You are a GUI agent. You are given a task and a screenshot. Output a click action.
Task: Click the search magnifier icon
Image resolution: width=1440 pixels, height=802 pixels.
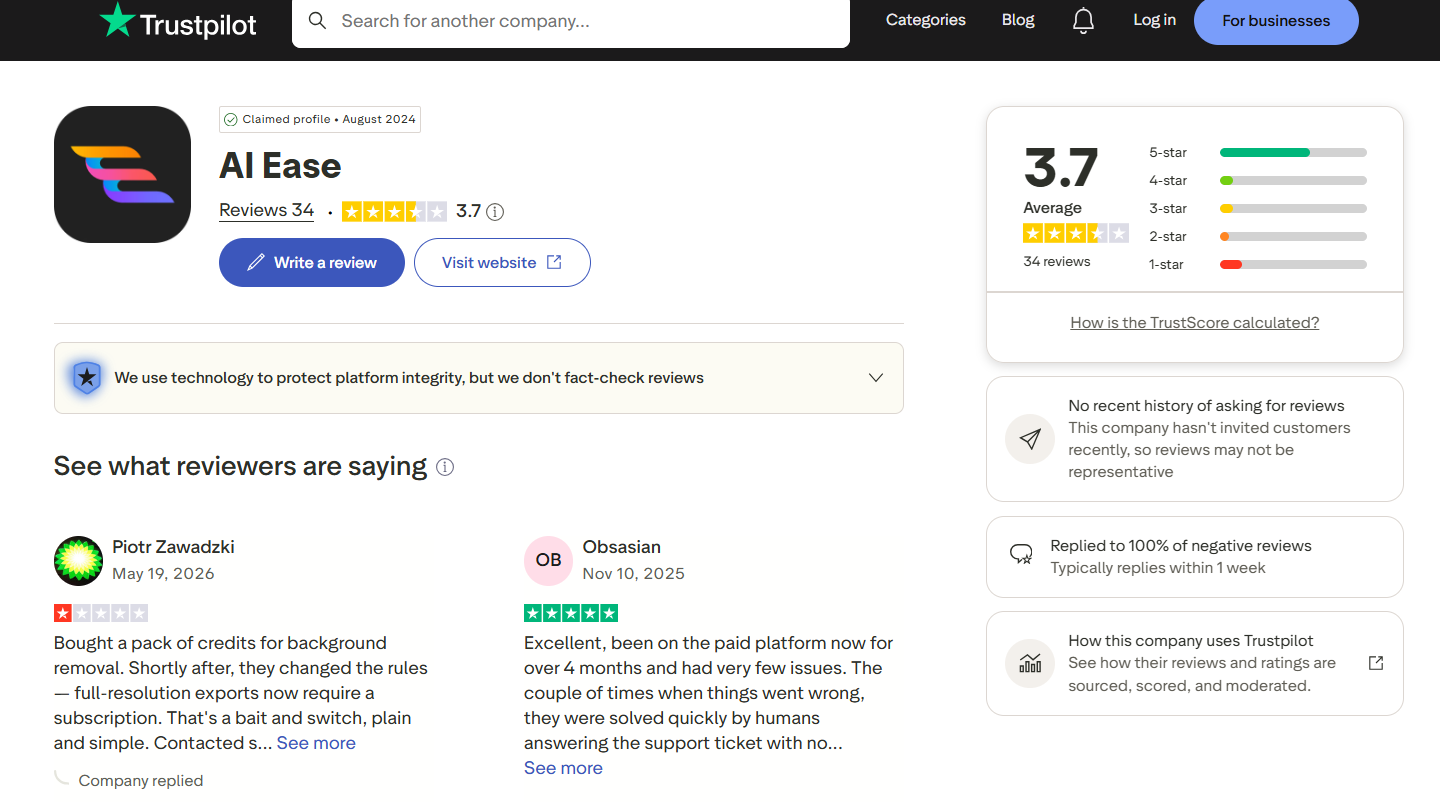[x=317, y=21]
